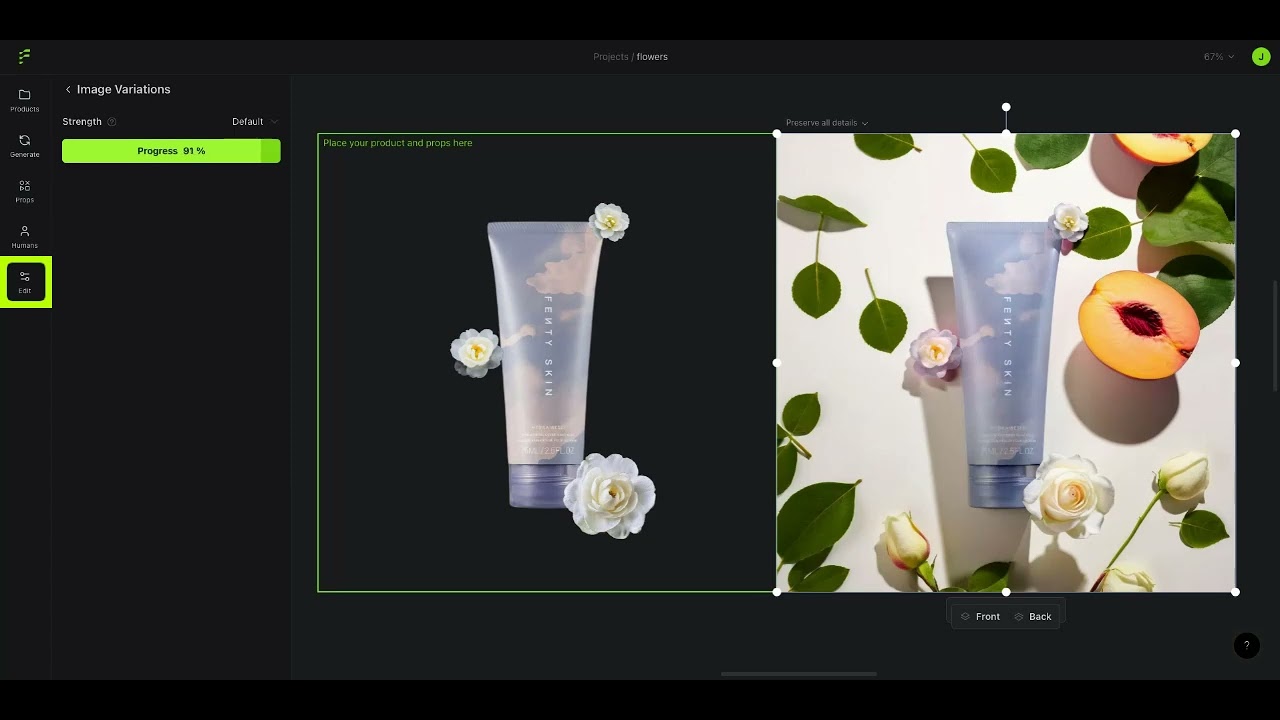Click the vertical scrollbar at right edge
The height and width of the screenshot is (720, 1280).
click(x=1275, y=337)
